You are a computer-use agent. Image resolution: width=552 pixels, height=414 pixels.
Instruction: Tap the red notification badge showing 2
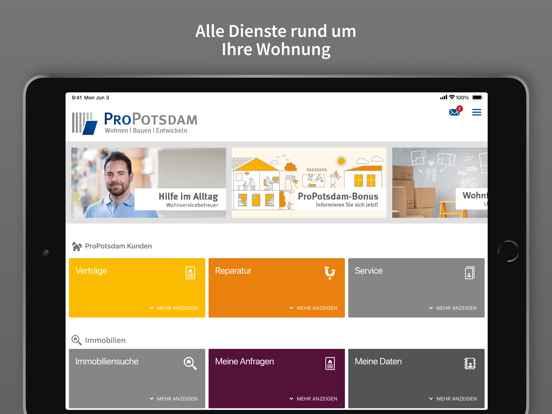[459, 108]
